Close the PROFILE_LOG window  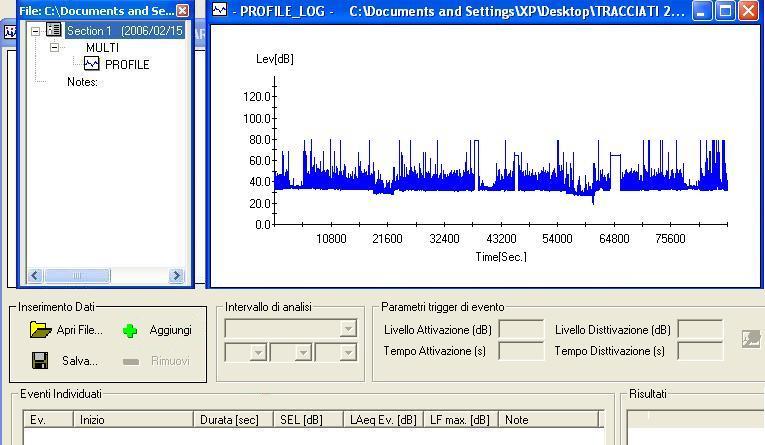748,10
